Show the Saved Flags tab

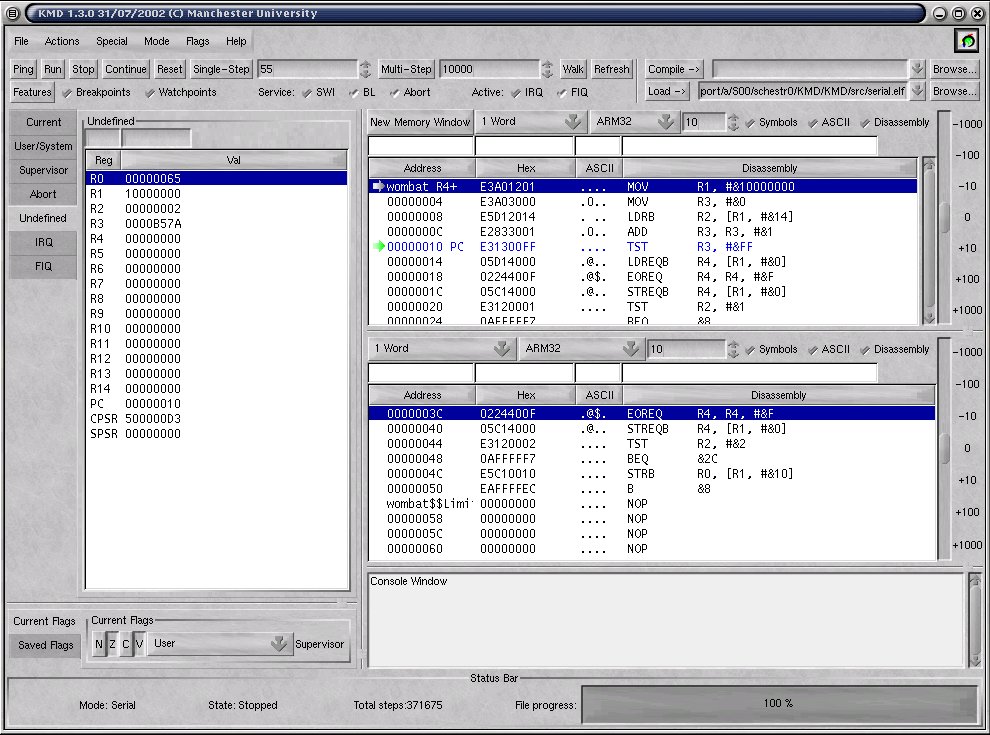point(45,645)
